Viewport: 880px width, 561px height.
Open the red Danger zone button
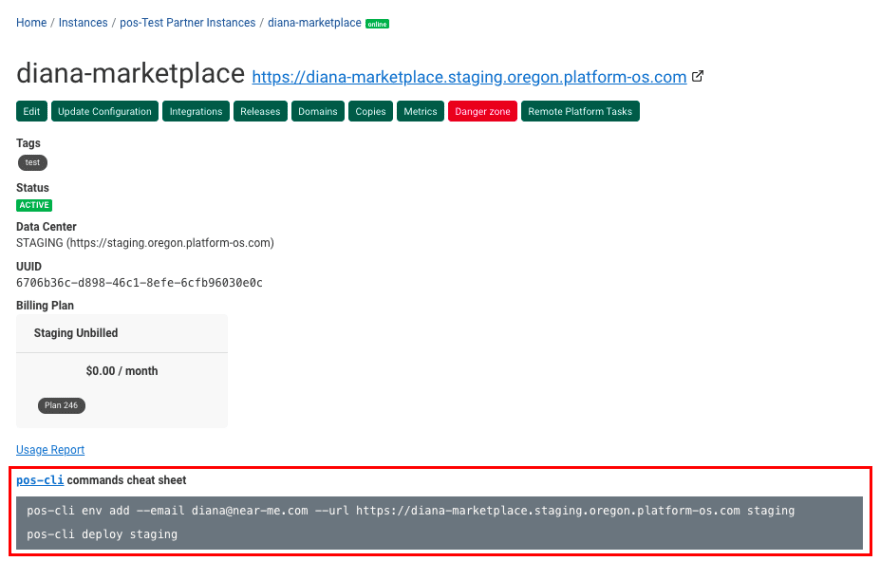click(x=483, y=111)
